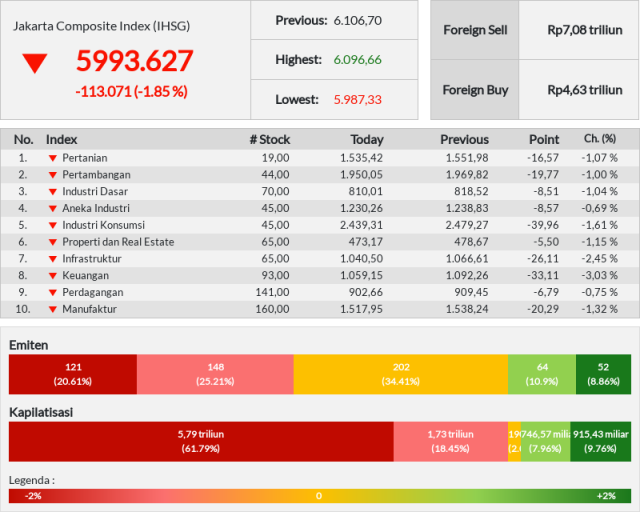Click the Highest value 6.096,66
Screen dimensions: 640x528
358,60
